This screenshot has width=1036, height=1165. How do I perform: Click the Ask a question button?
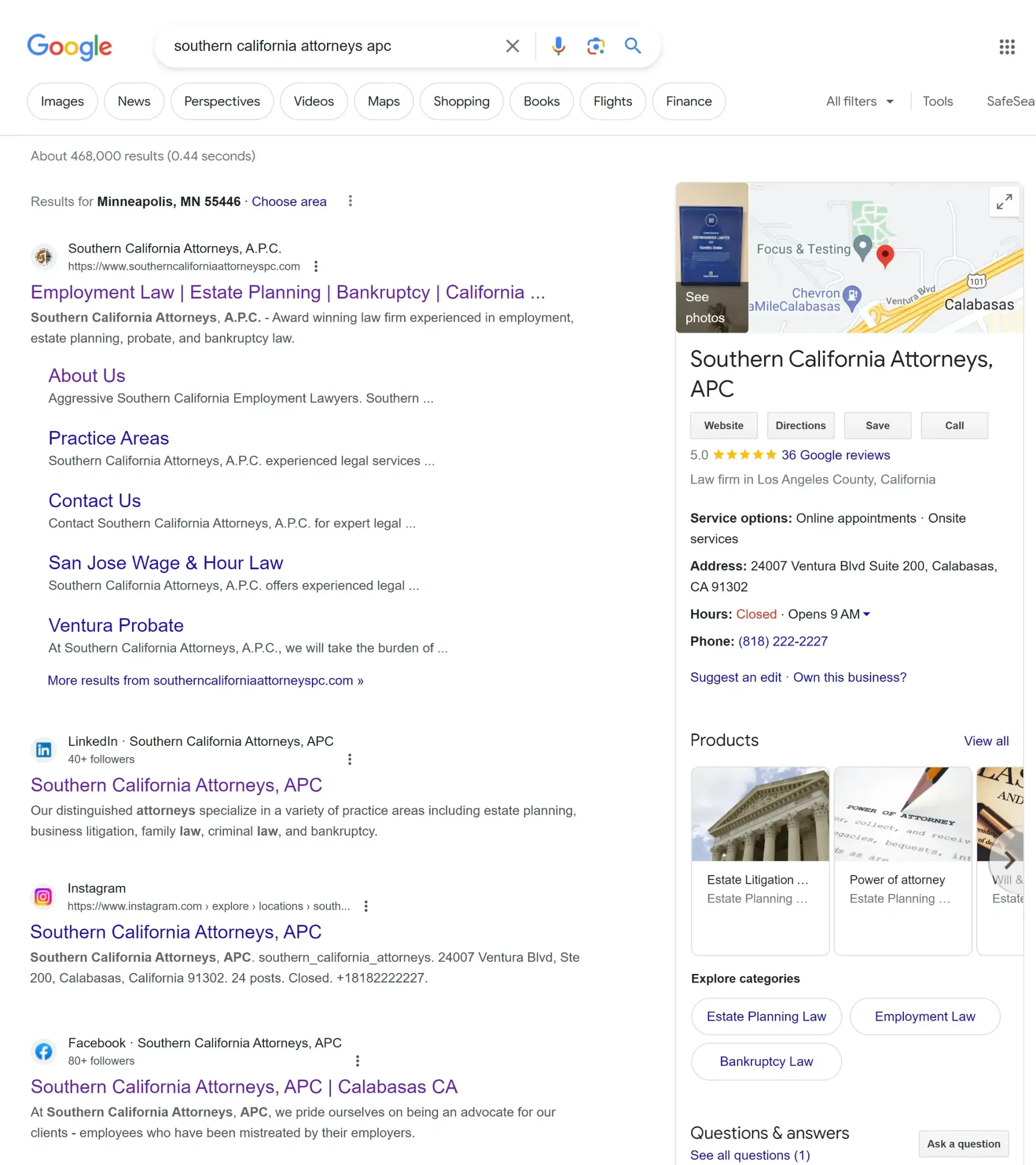964,1144
